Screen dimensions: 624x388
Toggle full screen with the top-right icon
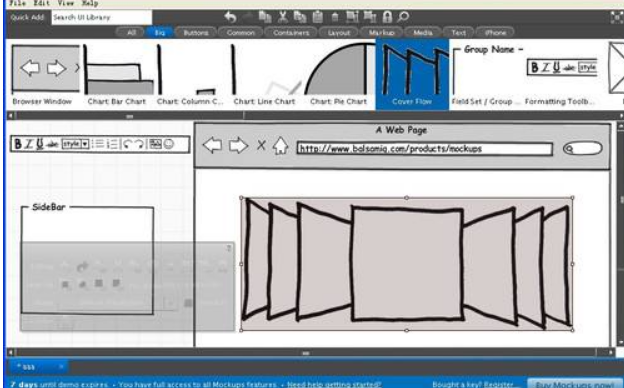click(x=617, y=18)
